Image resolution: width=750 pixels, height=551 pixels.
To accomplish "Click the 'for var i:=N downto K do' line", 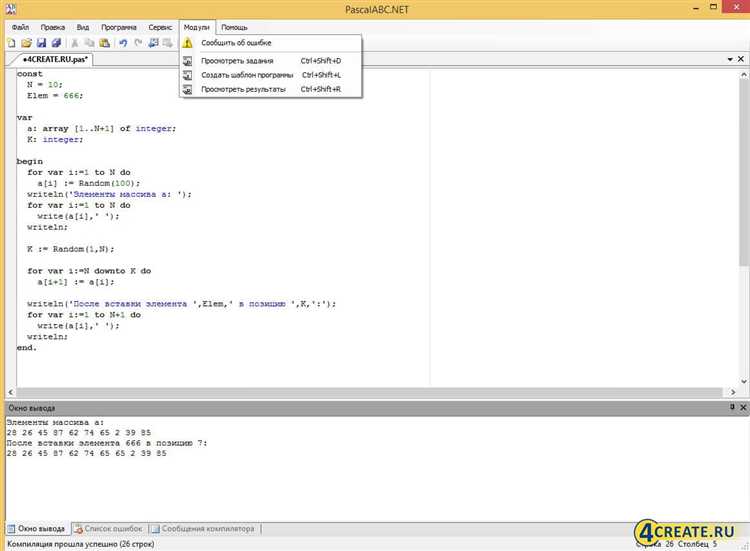I will pos(89,271).
